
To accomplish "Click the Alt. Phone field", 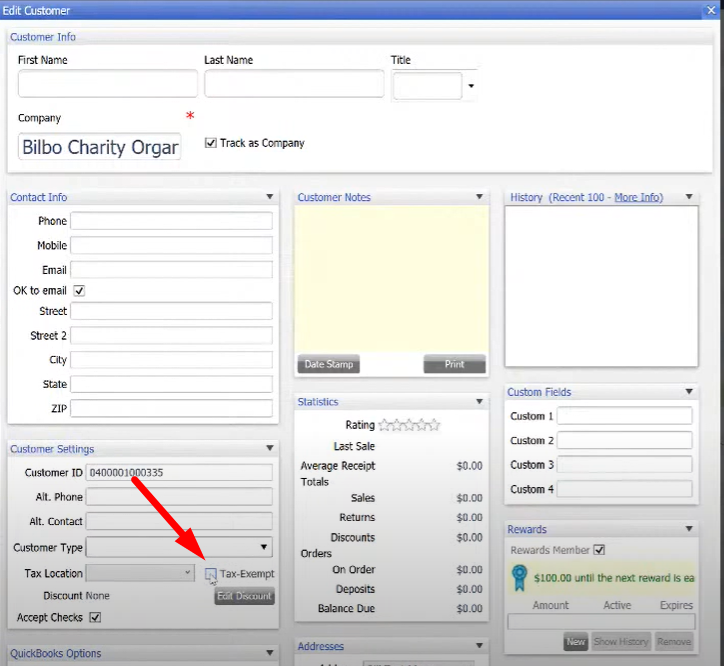I will 179,497.
